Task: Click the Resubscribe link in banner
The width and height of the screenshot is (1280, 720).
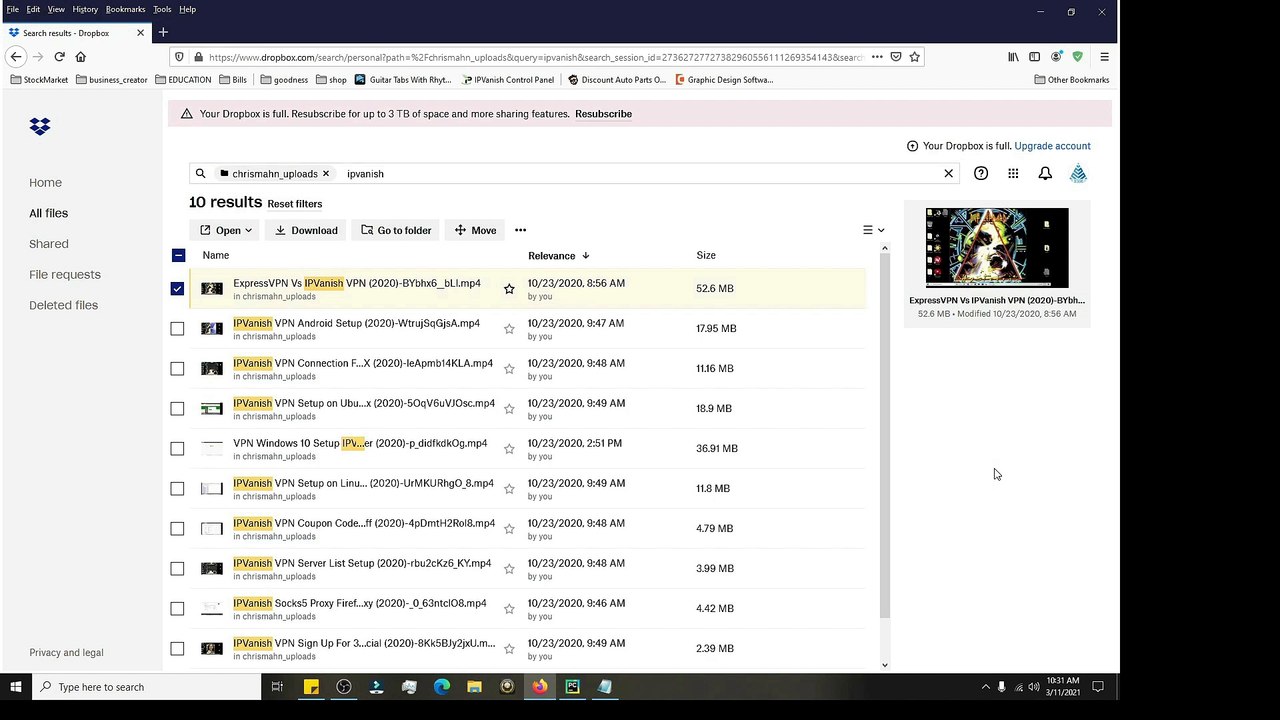Action: pyautogui.click(x=603, y=114)
